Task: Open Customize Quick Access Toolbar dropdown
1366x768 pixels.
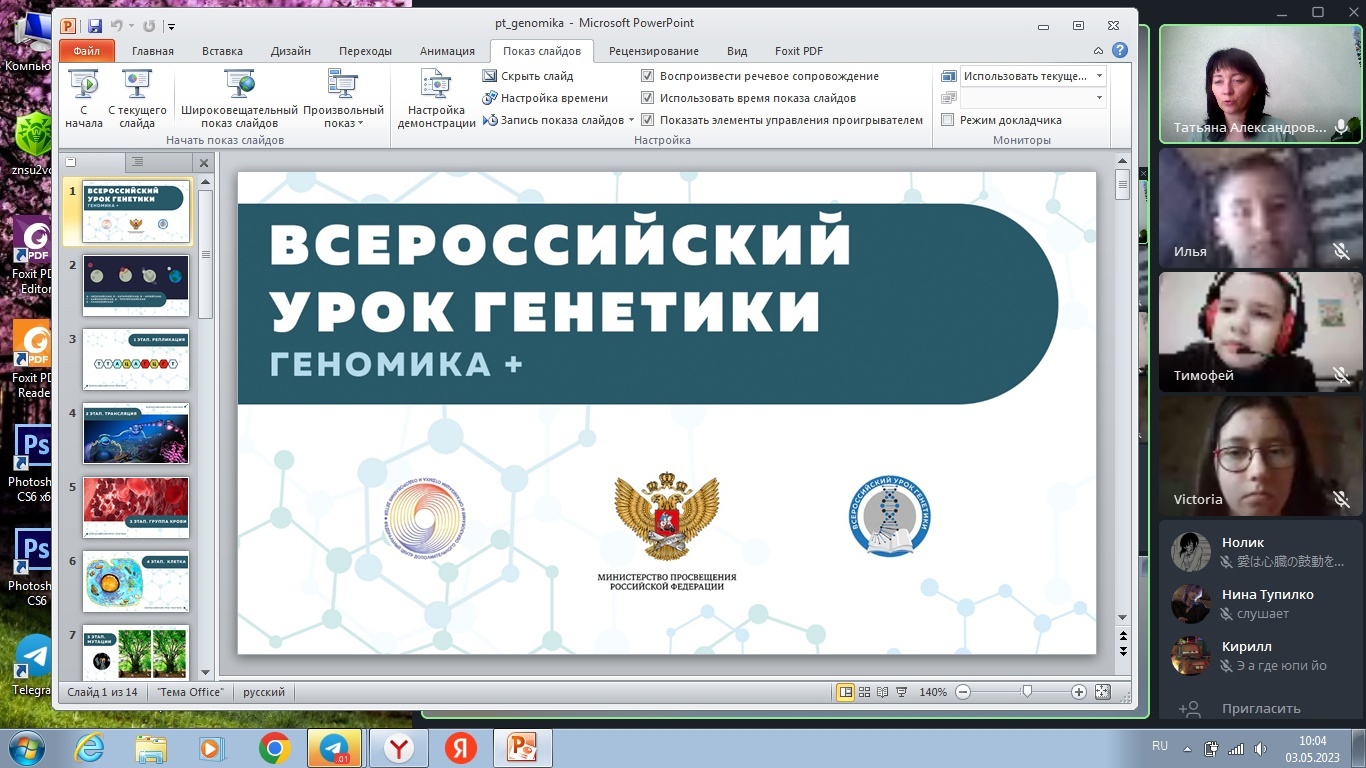Action: tap(172, 26)
